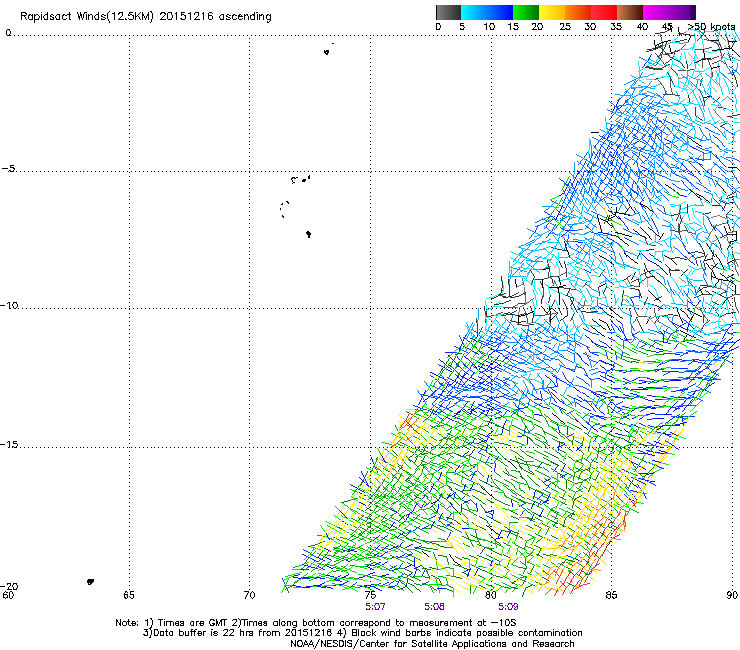
Task: Click the brown 35-40 knots legend color
Action: pyautogui.click(x=630, y=12)
